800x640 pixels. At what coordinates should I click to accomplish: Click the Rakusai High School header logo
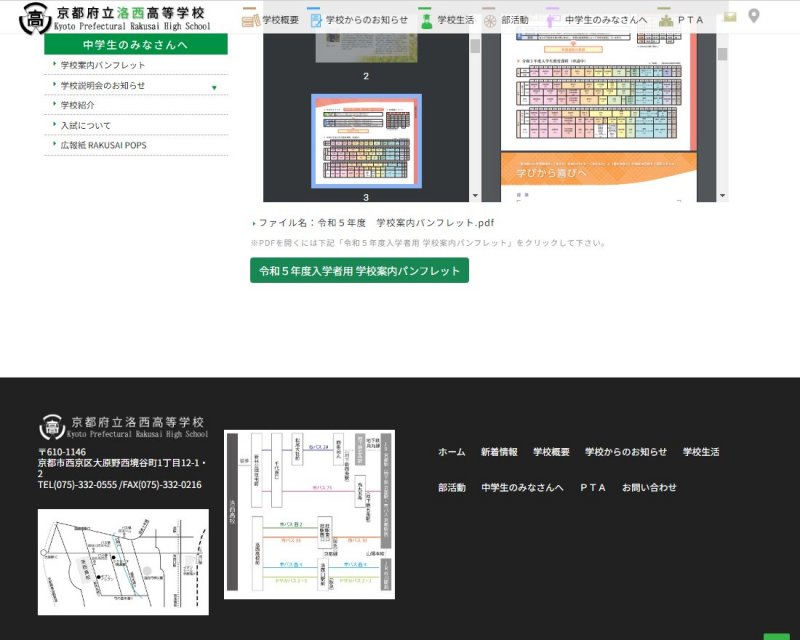point(113,18)
